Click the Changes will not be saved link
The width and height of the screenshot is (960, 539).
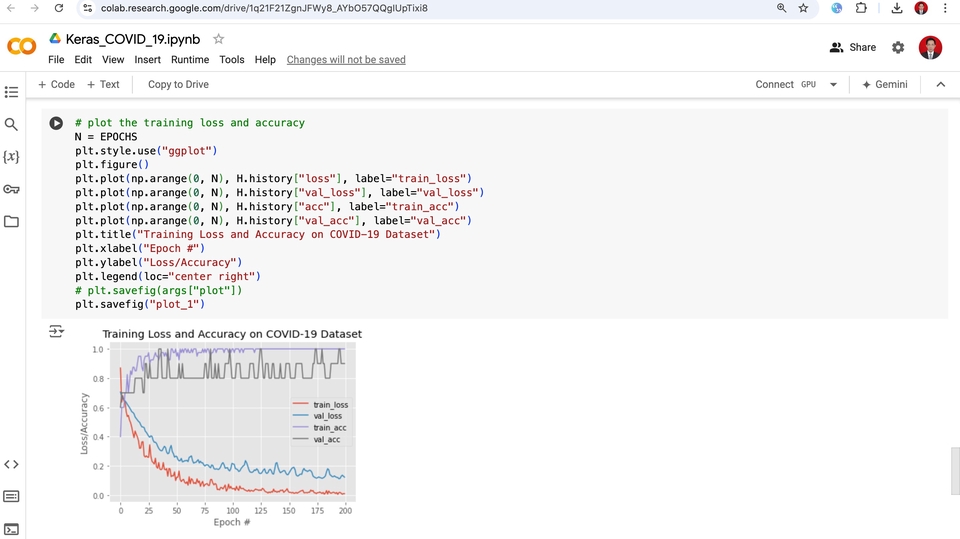[x=346, y=60]
